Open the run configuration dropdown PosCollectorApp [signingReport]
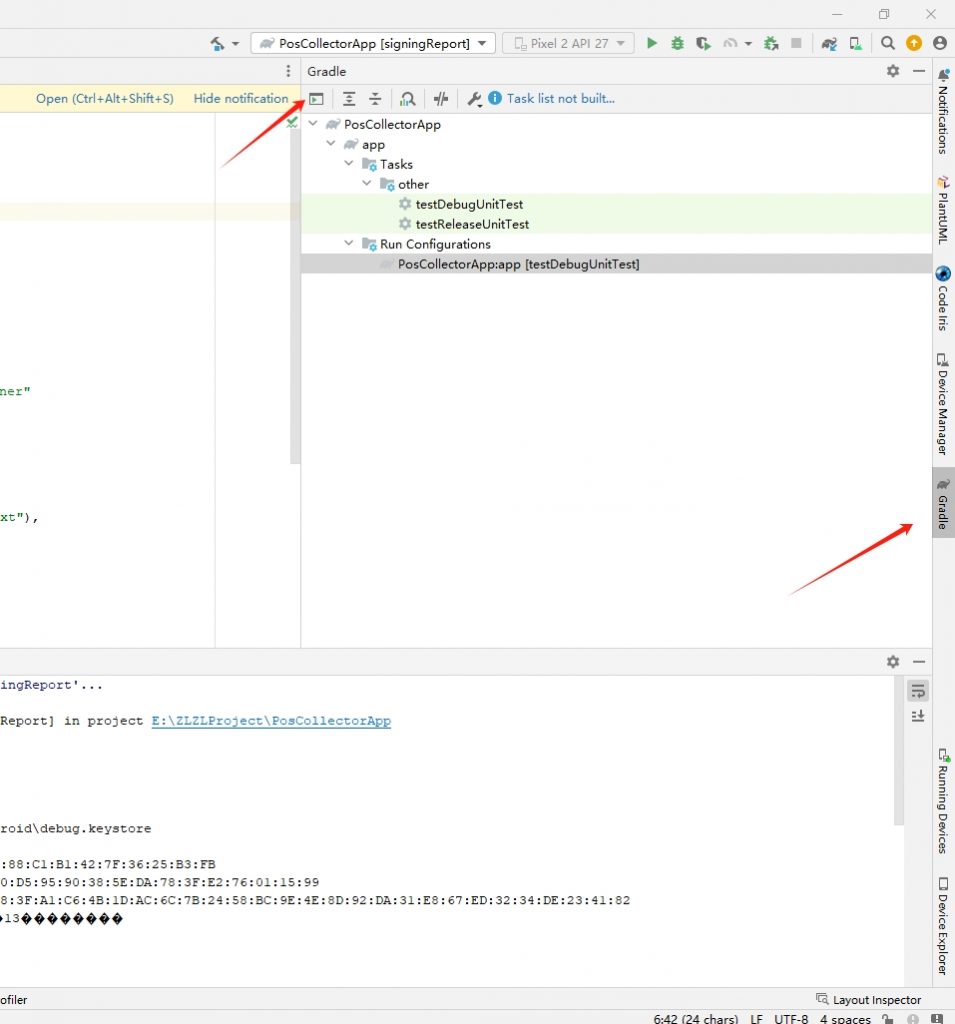This screenshot has width=955, height=1024. click(373, 43)
